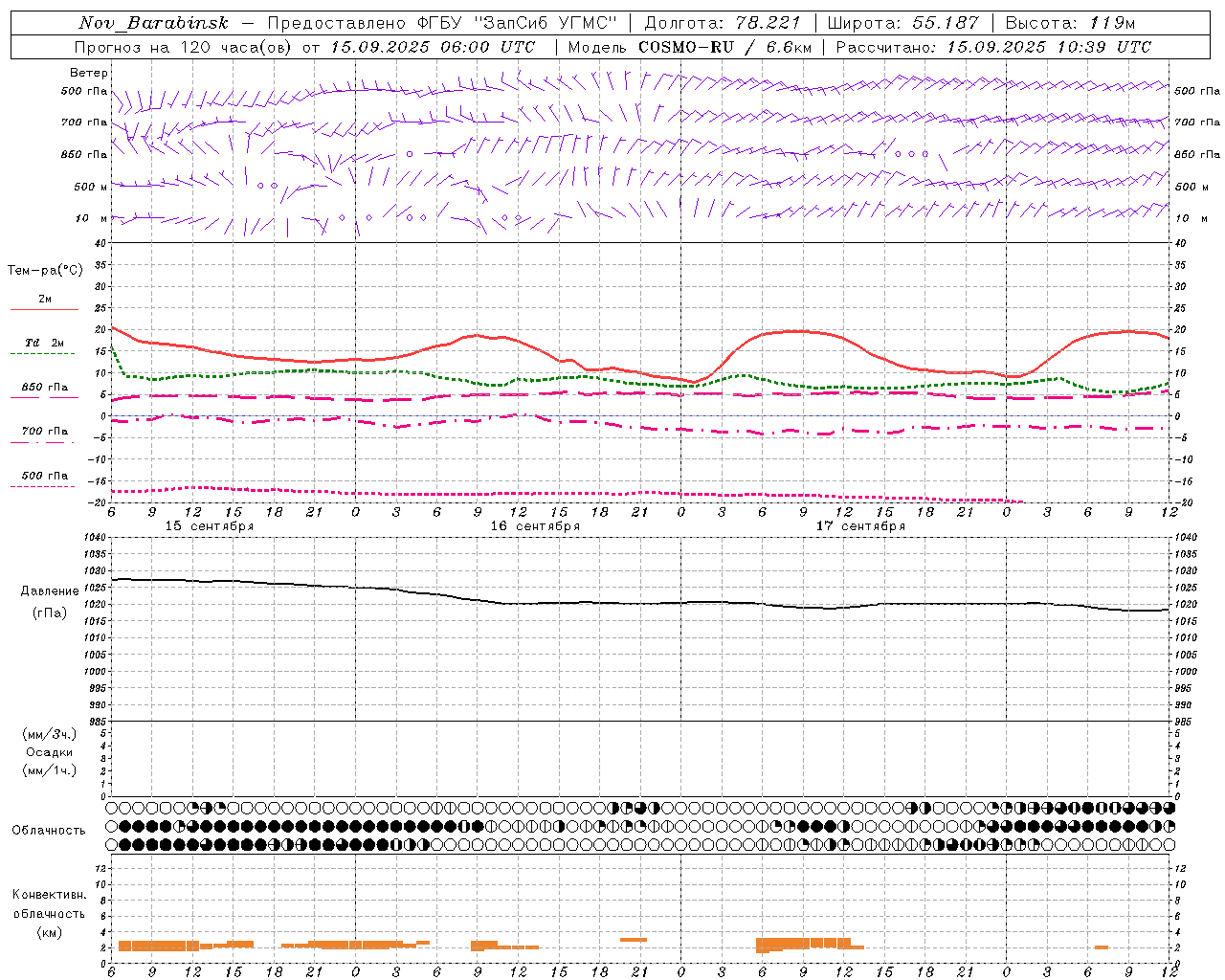Click the '10 м' wind level label on left
Image resolution: width=1225 pixels, height=980 pixels.
pyautogui.click(x=92, y=218)
